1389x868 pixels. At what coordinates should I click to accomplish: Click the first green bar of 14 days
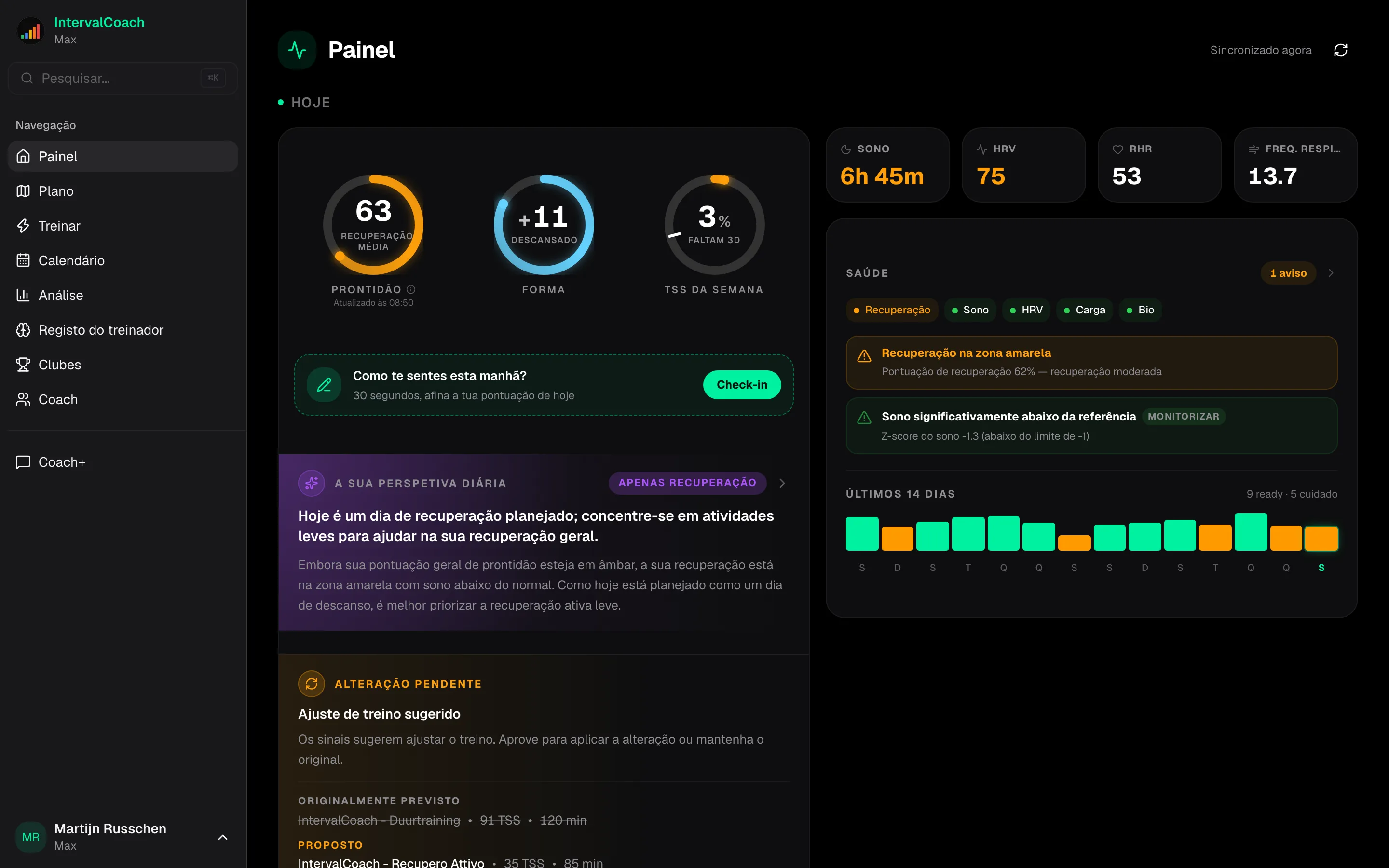coord(862,534)
